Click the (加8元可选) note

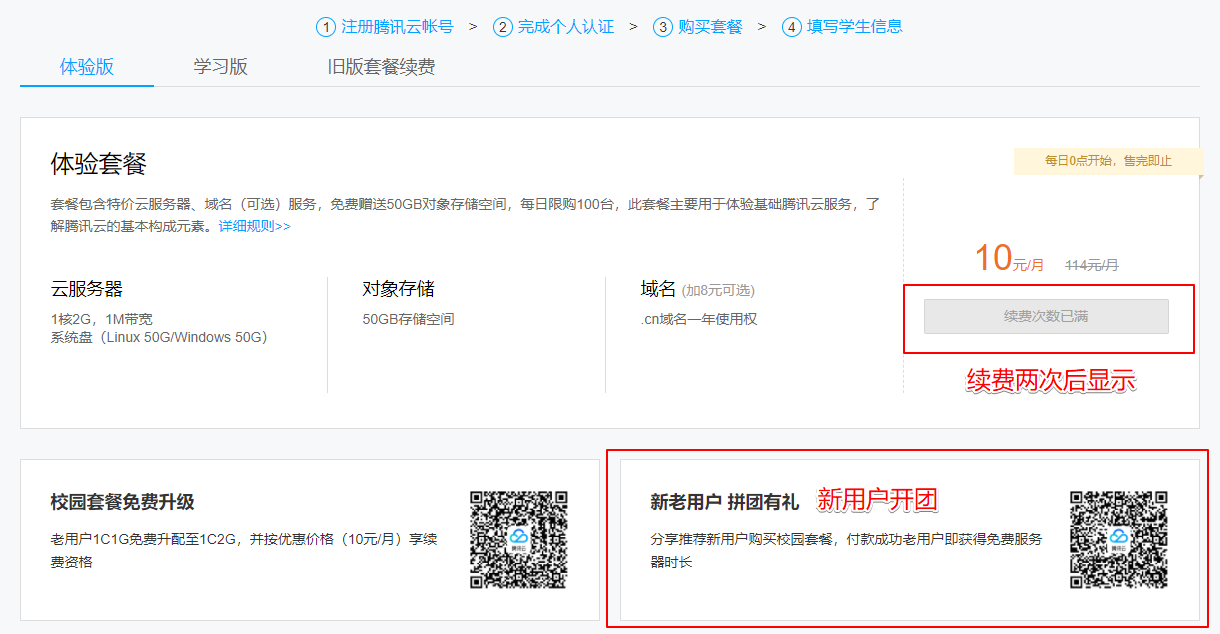point(718,291)
